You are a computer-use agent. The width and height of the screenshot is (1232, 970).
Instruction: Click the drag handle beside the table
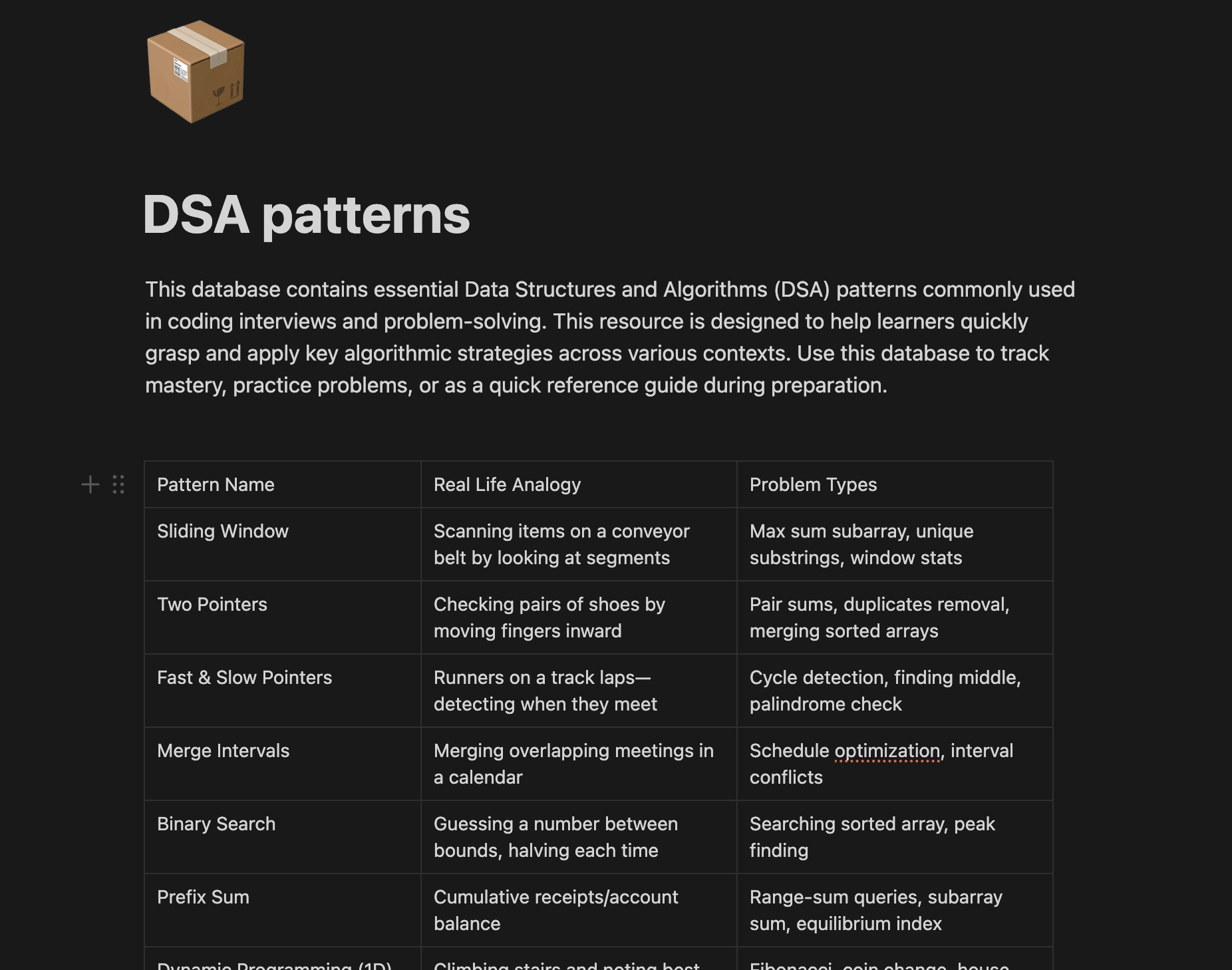[118, 484]
